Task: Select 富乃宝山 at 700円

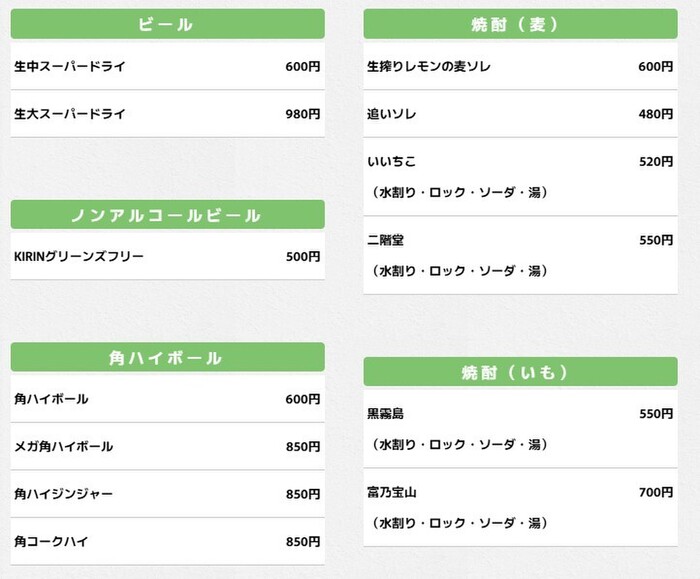Action: point(391,493)
